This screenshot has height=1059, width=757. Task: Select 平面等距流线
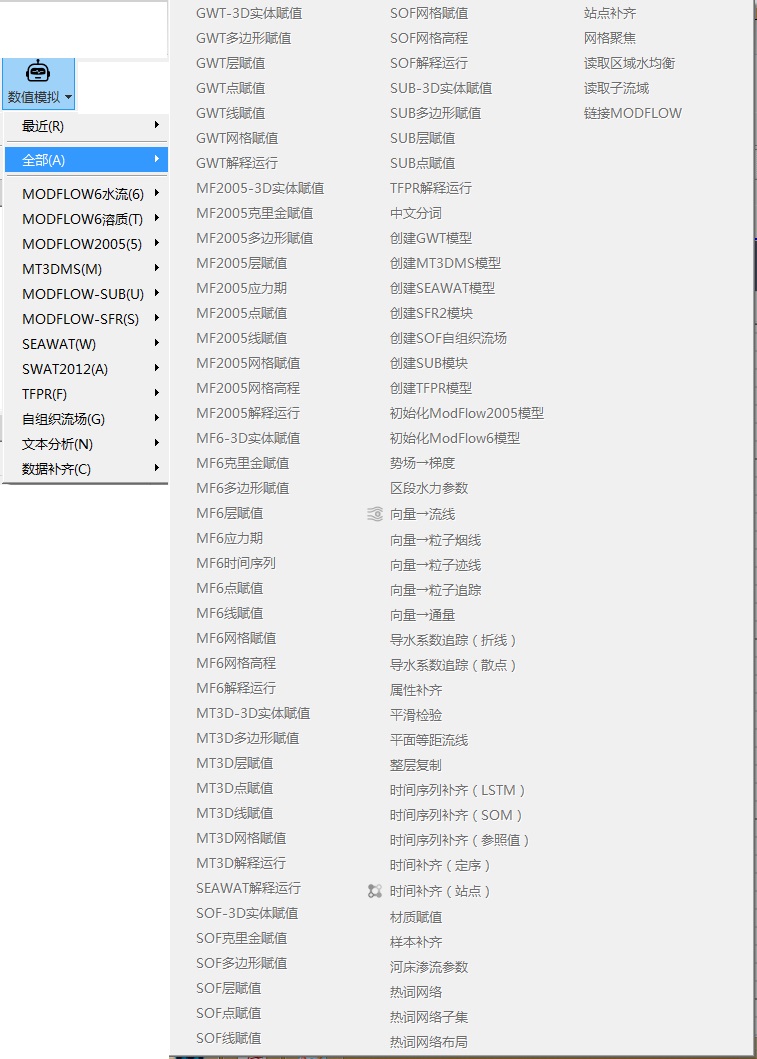pyautogui.click(x=429, y=740)
